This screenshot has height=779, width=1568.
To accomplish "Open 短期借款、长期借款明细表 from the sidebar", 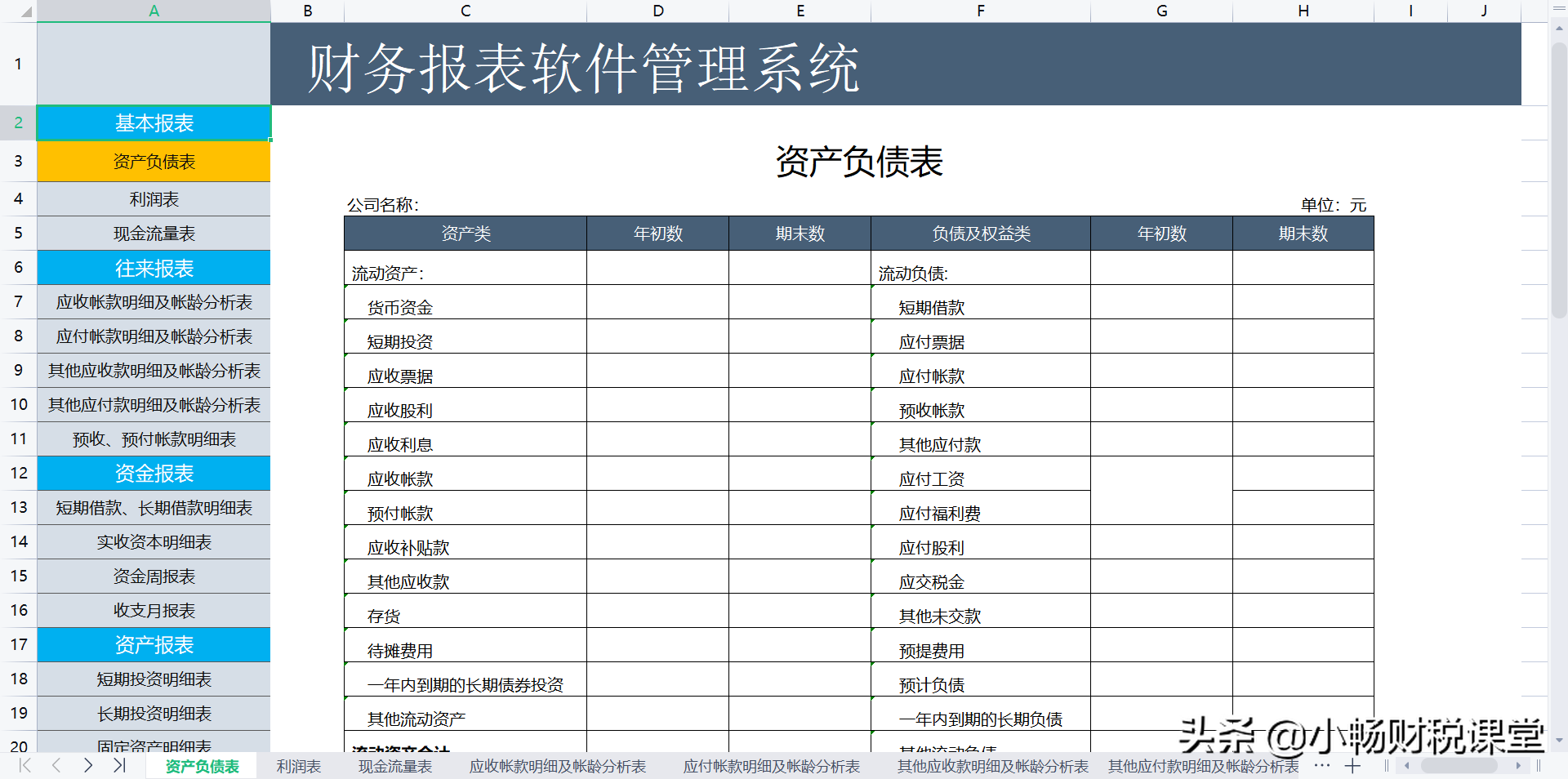I will [x=153, y=507].
